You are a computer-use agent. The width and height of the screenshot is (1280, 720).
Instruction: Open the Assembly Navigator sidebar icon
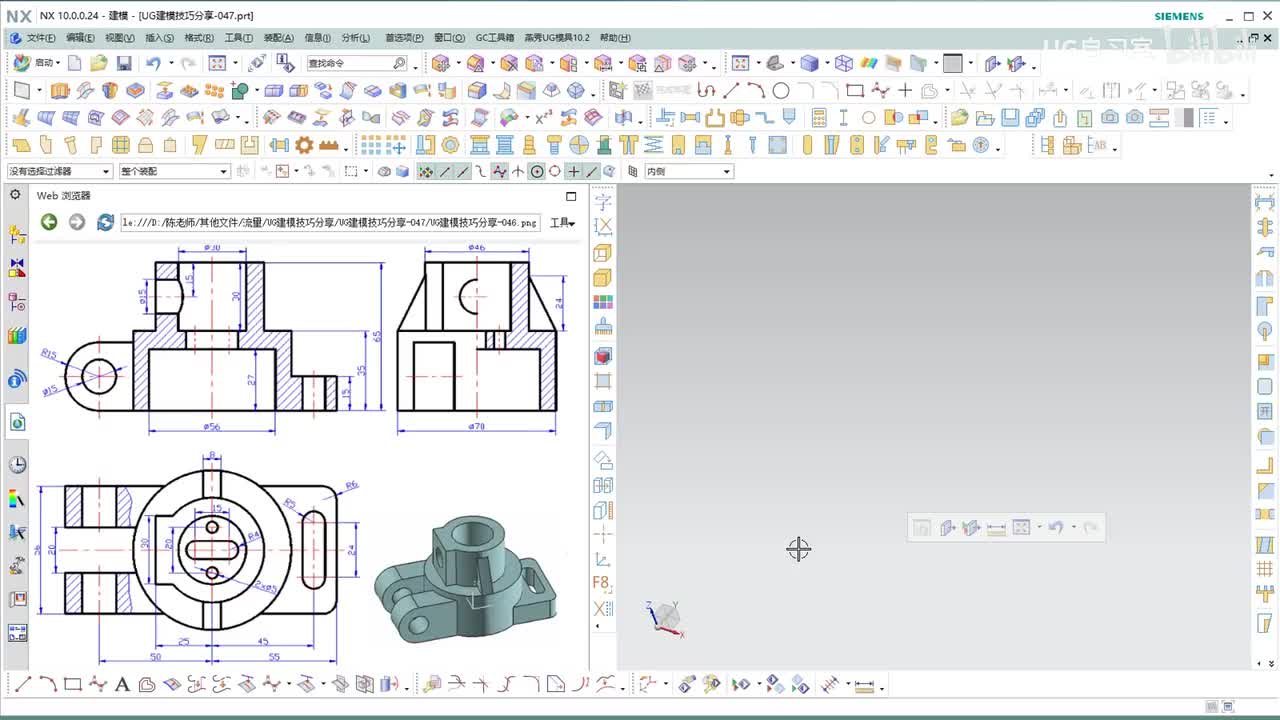17,235
